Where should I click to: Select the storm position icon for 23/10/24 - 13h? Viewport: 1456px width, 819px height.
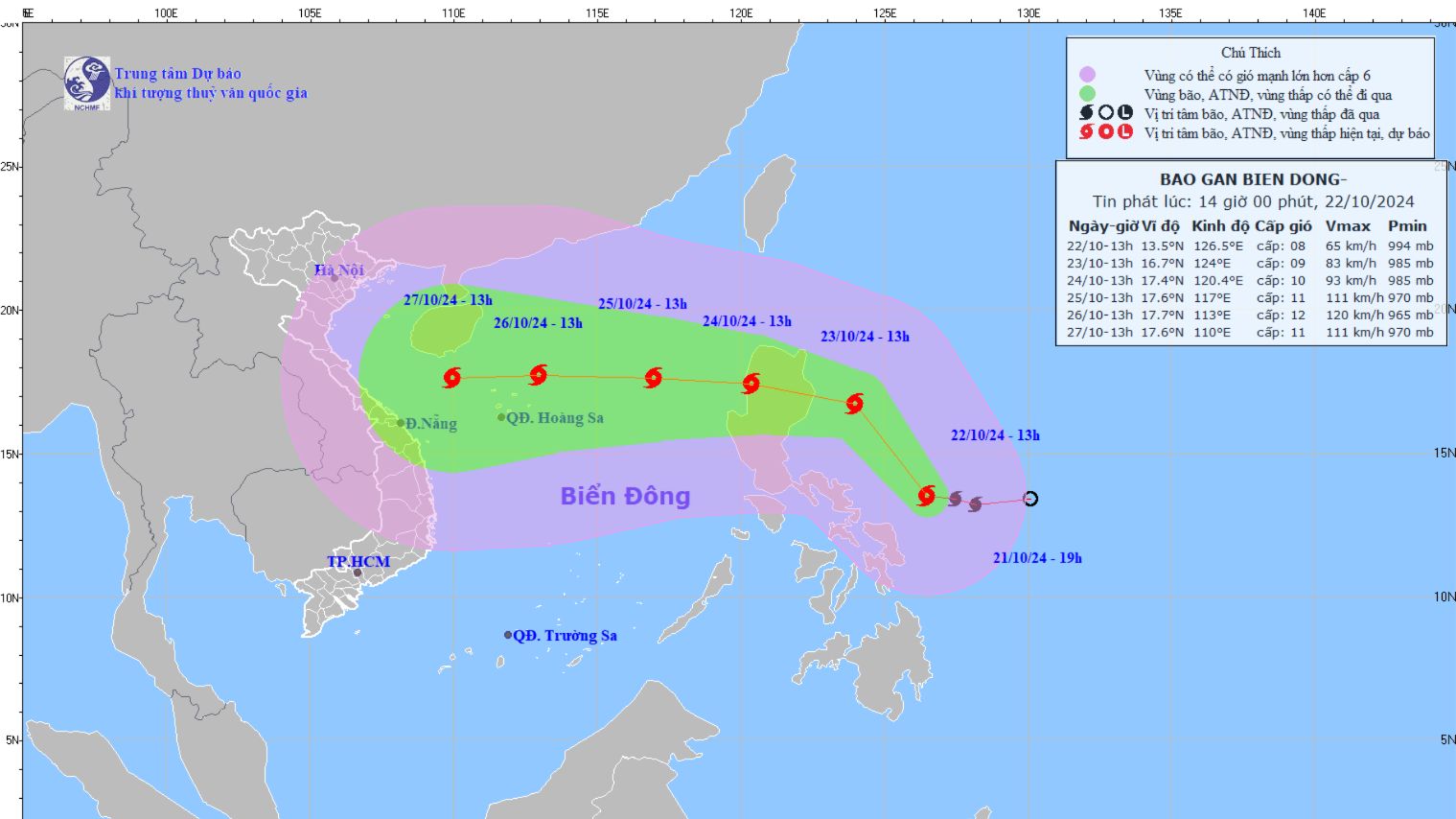tap(855, 403)
